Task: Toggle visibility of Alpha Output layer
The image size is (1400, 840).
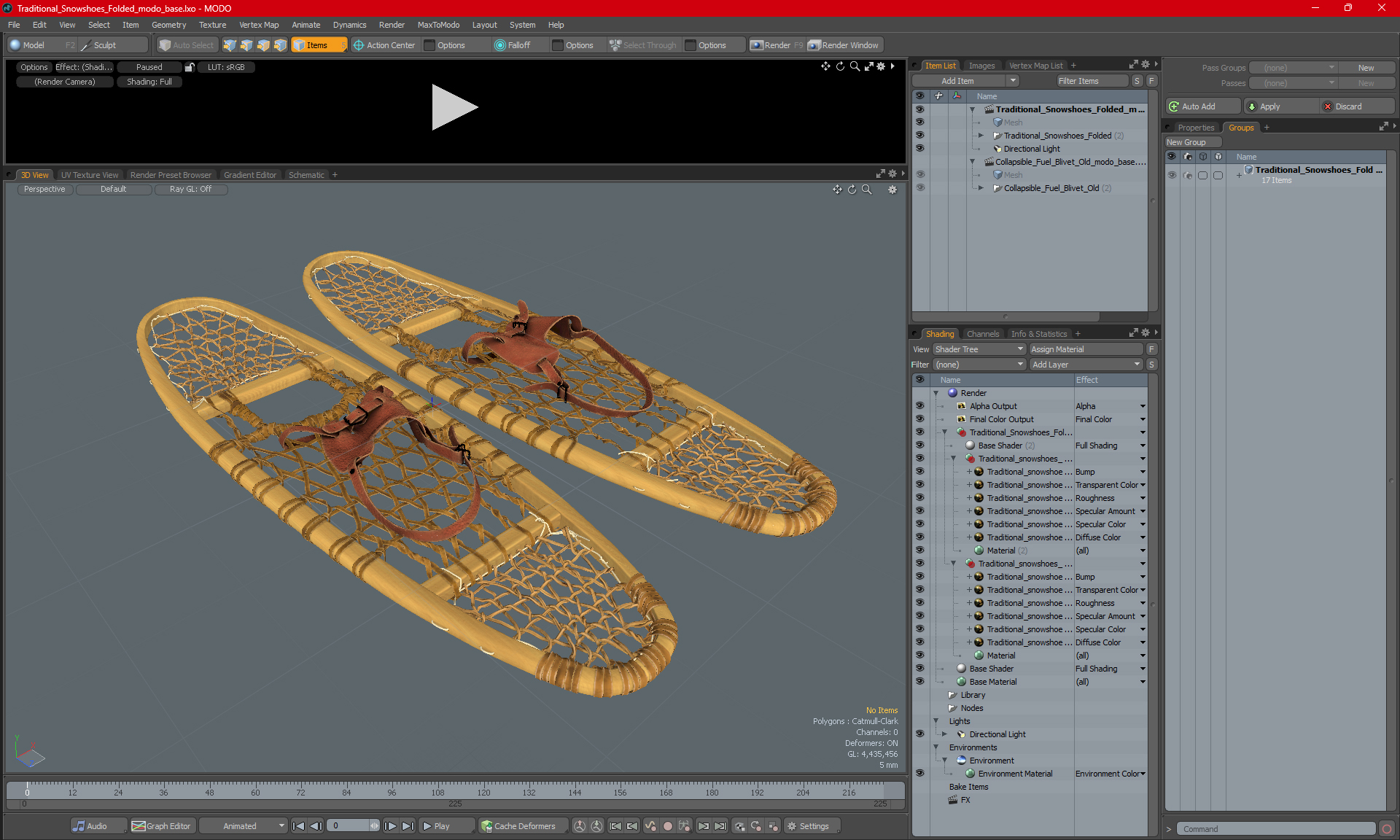Action: point(919,406)
